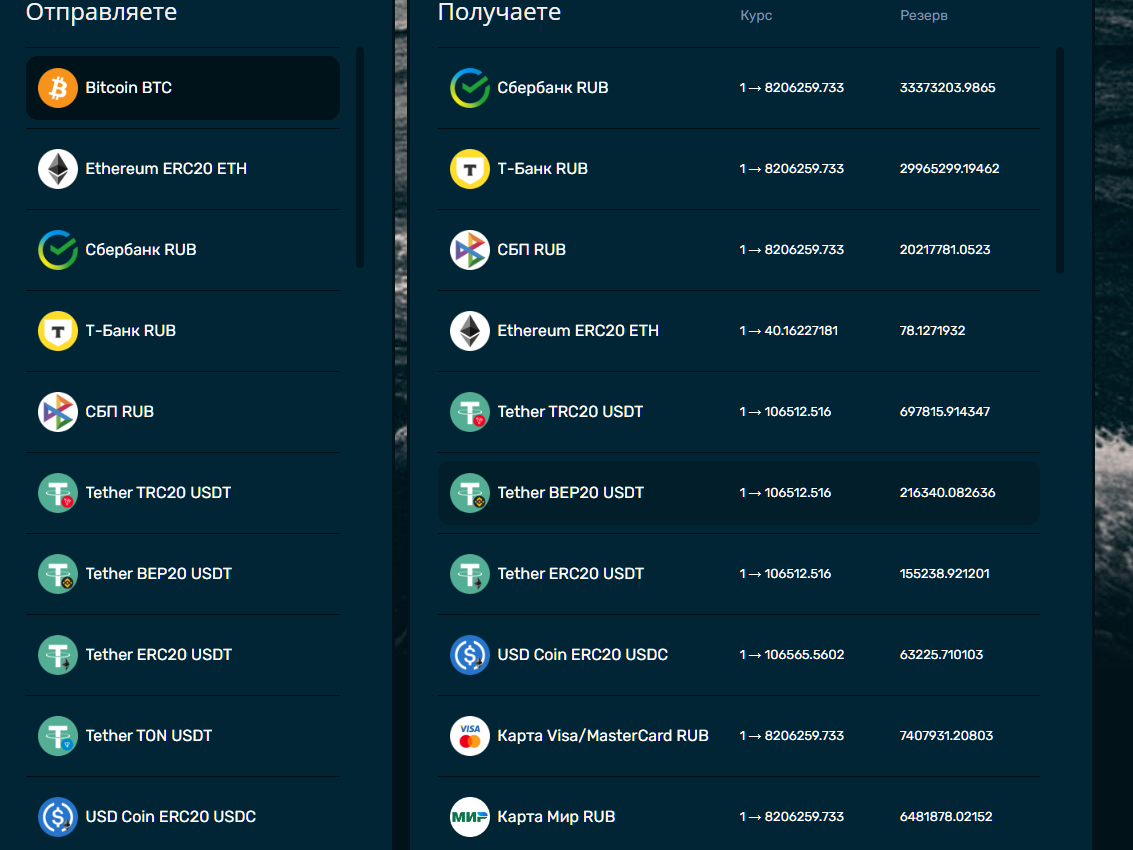Image resolution: width=1133 pixels, height=850 pixels.
Task: Click the Т-Банк yellow shield icon in the receive list
Action: (x=469, y=169)
